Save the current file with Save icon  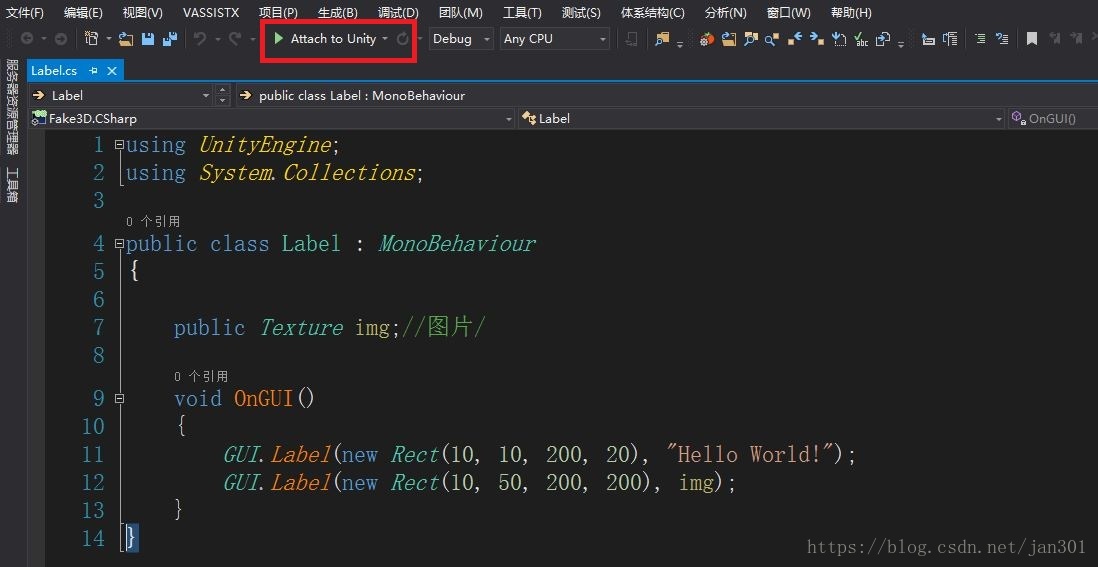148,39
